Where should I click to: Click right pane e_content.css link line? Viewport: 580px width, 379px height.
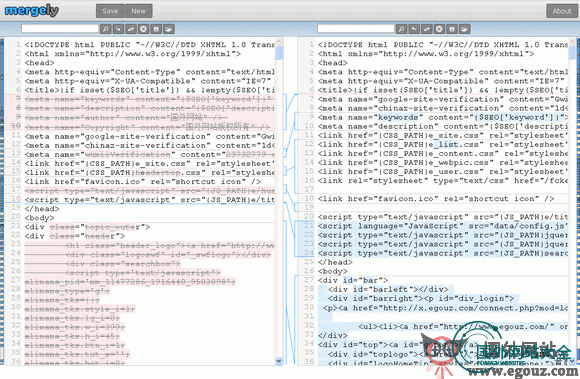(x=443, y=153)
